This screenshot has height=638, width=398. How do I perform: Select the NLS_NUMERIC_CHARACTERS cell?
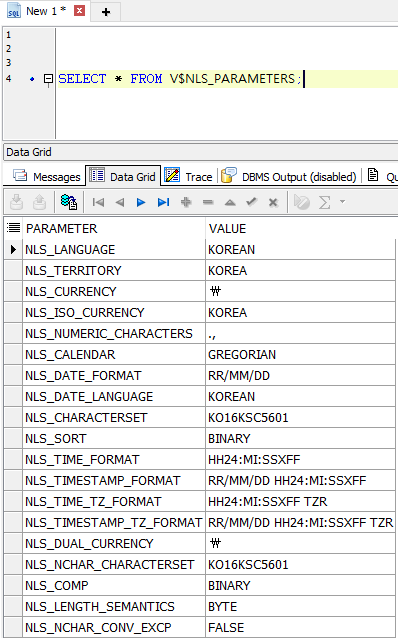[x=114, y=334]
